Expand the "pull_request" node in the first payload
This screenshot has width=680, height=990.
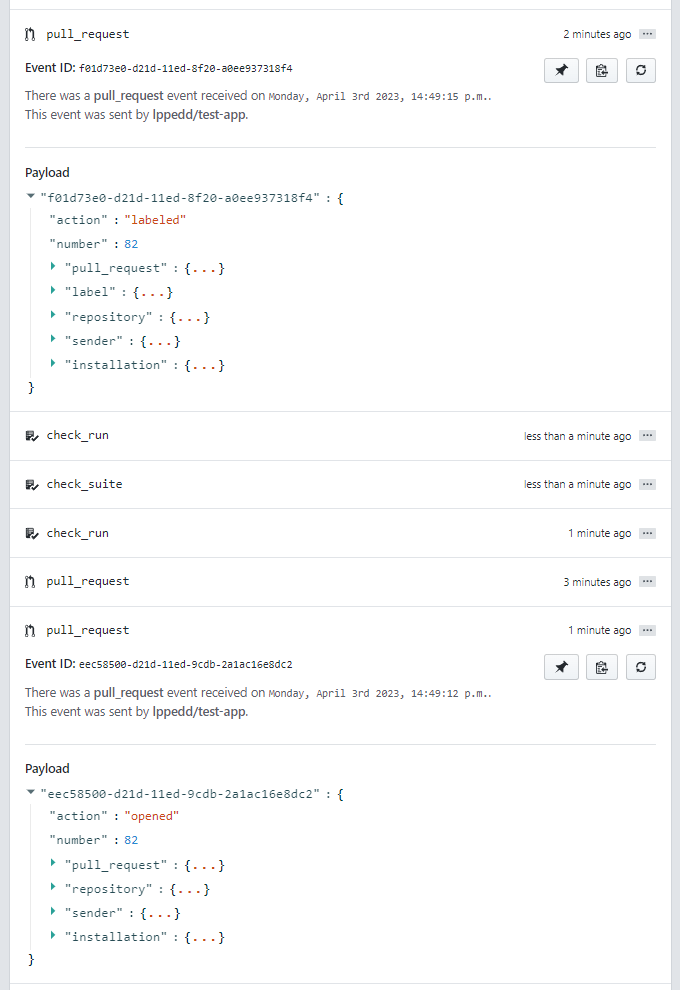53,267
